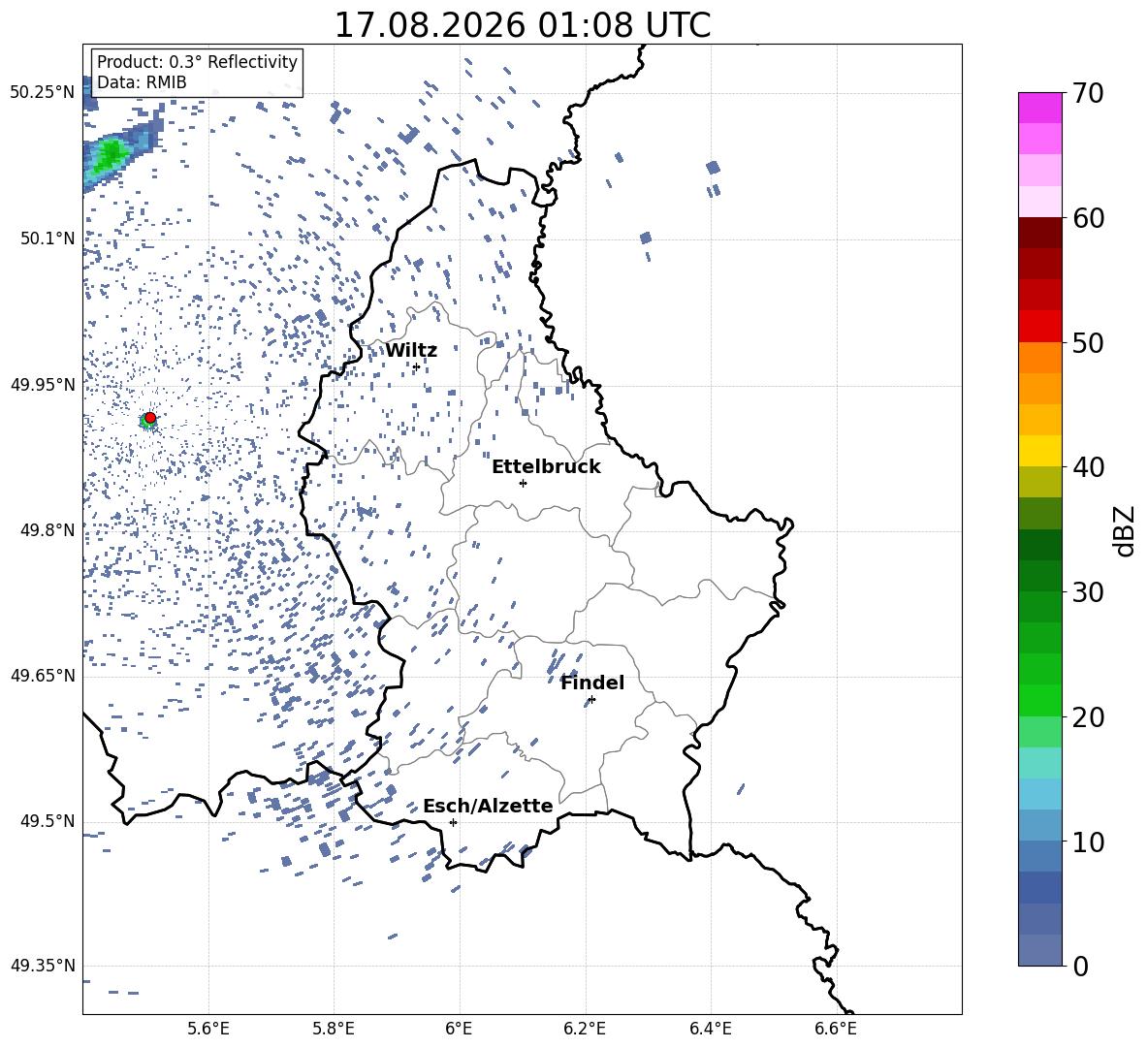Select the Findel map label
This screenshot has width=1148, height=1048.
coord(592,683)
